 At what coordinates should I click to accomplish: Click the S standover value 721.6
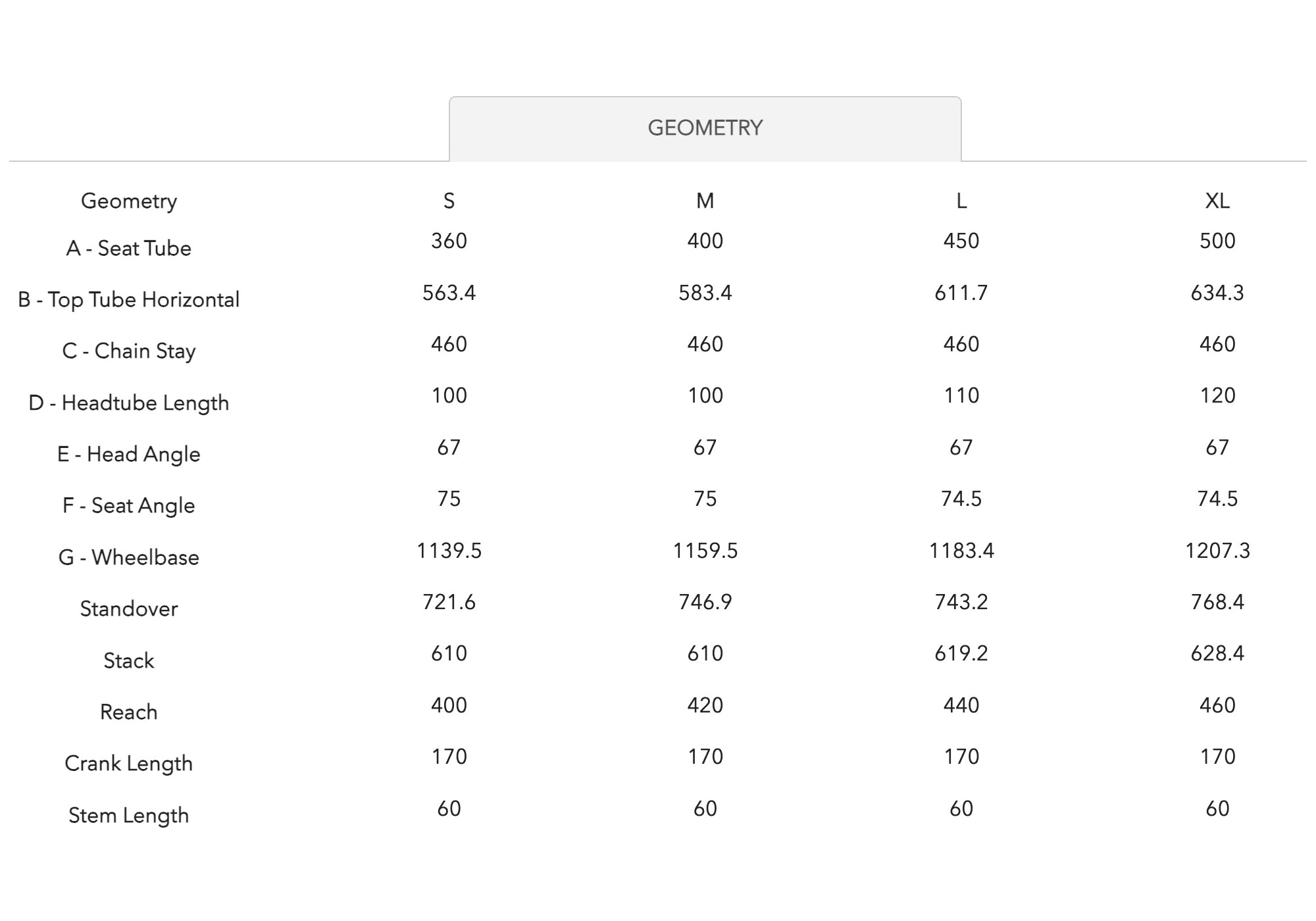tap(449, 602)
